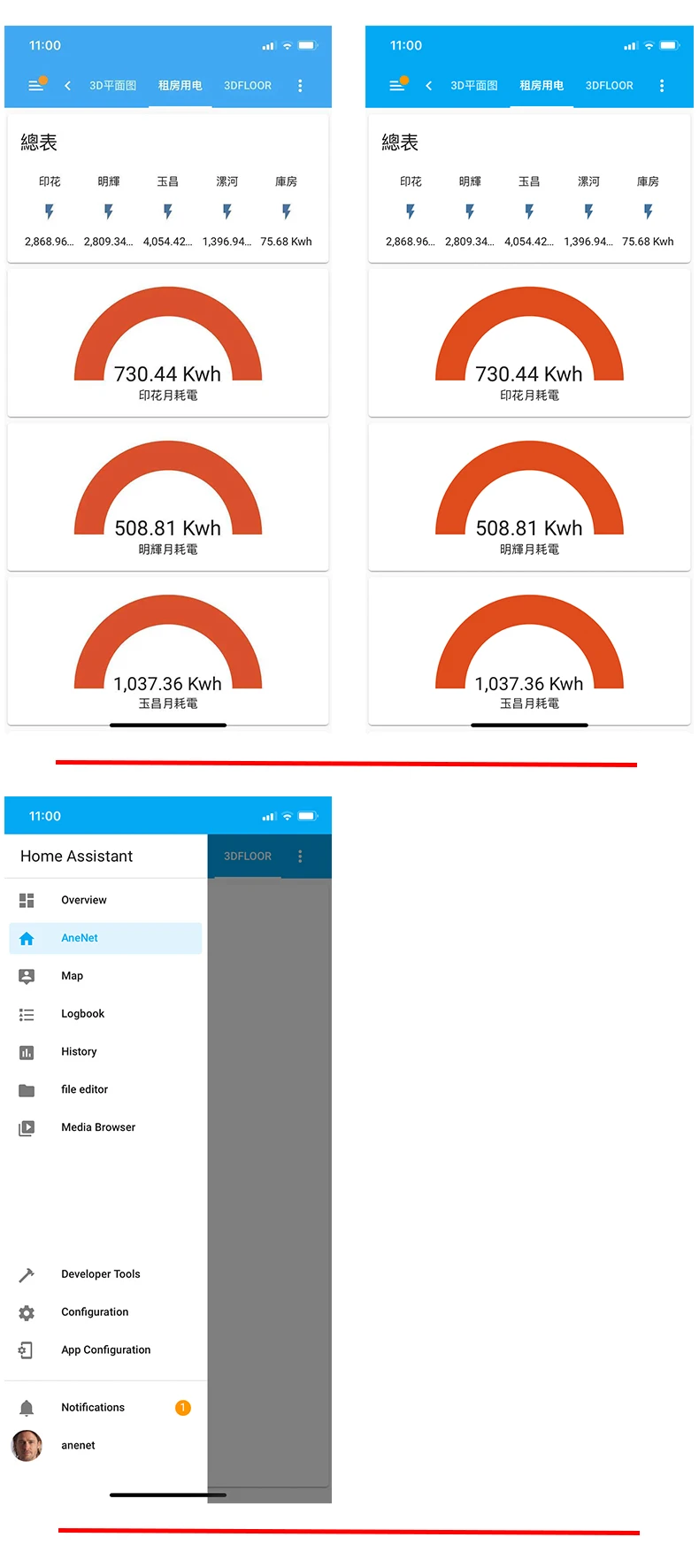Open the 明輝月耗電 gauge in the right phone
This screenshot has height=1568, width=699.
pyautogui.click(x=529, y=496)
